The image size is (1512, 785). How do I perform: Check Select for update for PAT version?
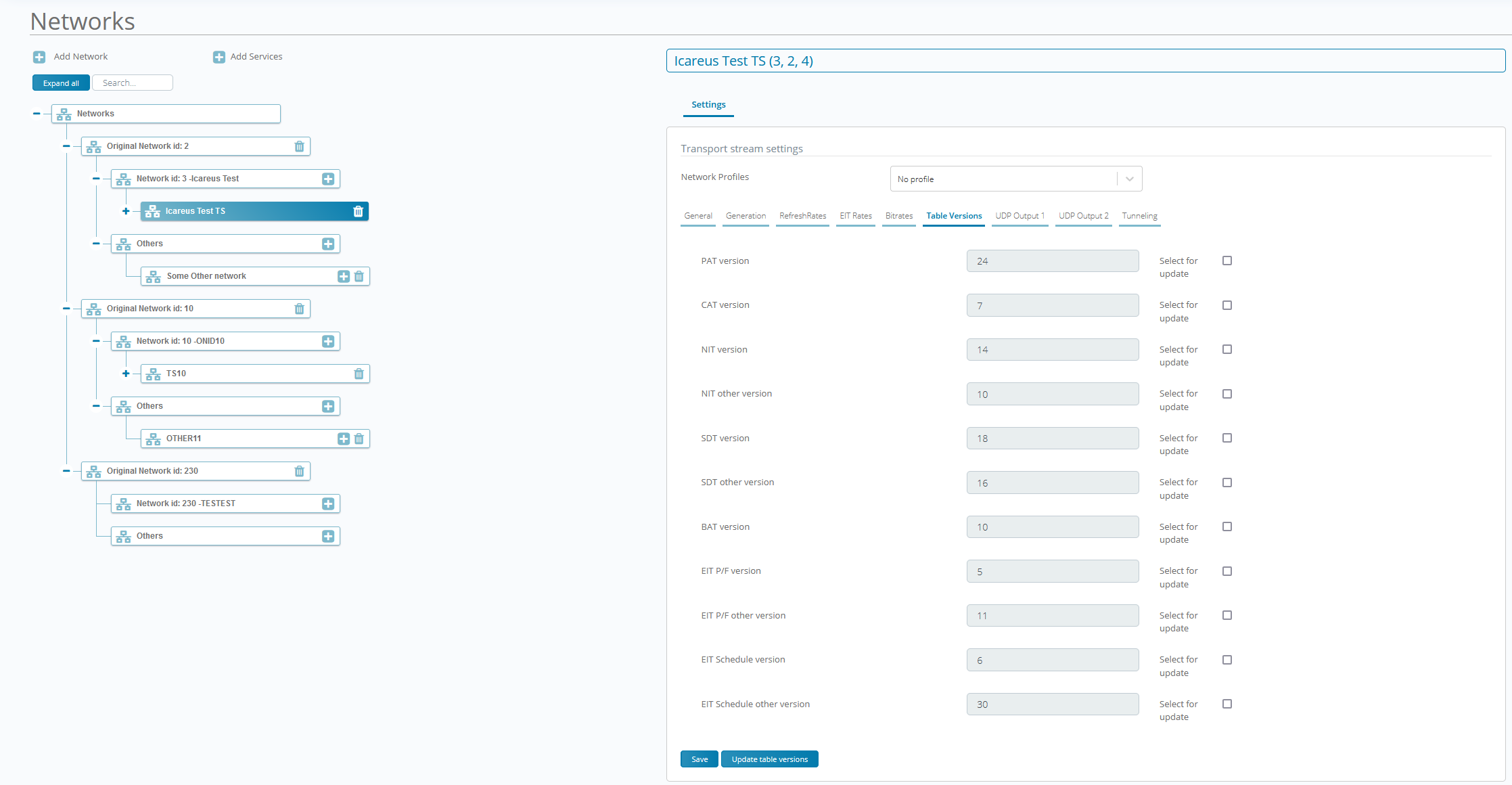[x=1227, y=261]
